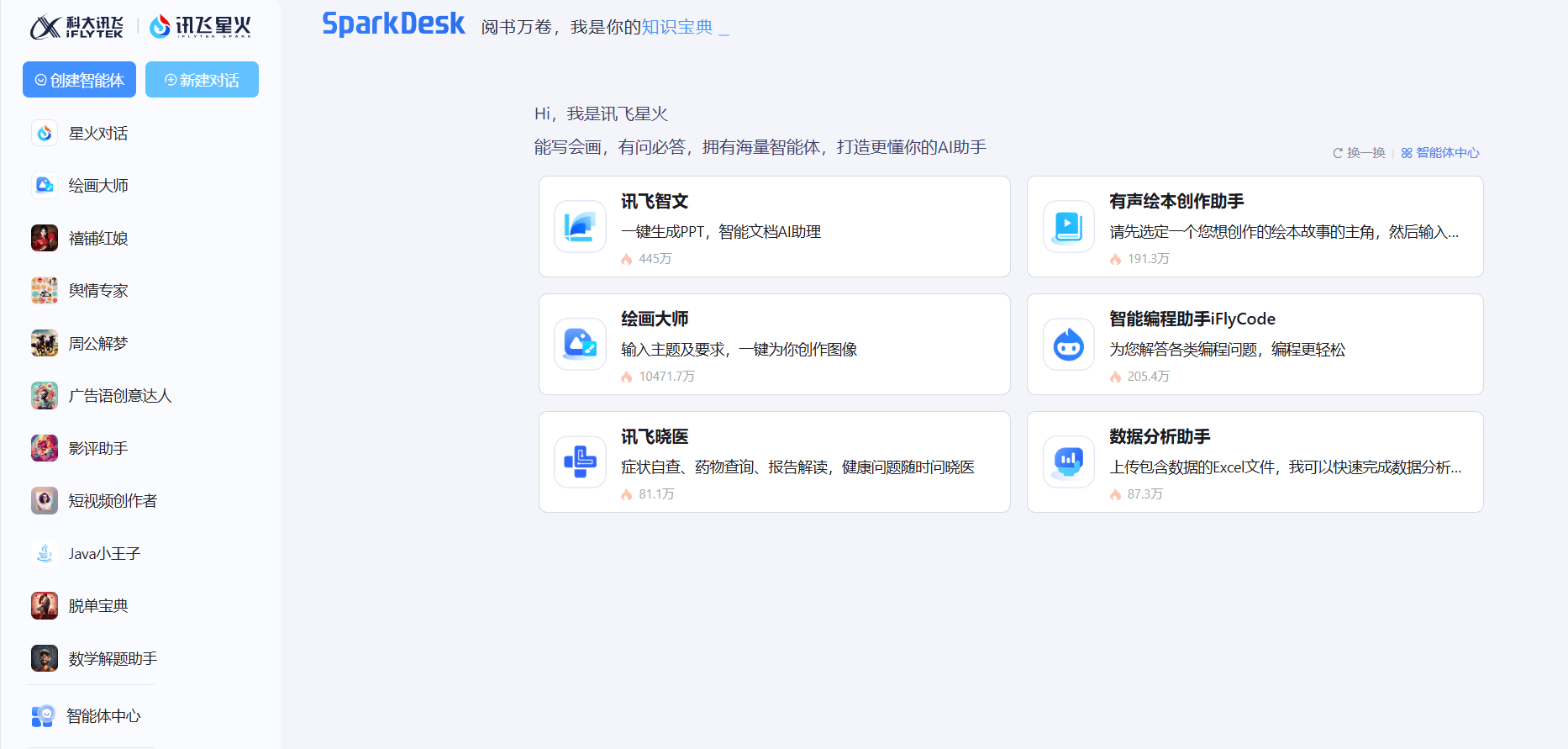Click the 输入主题及要求 description text
Screen dimensions: 1568x749
click(739, 350)
